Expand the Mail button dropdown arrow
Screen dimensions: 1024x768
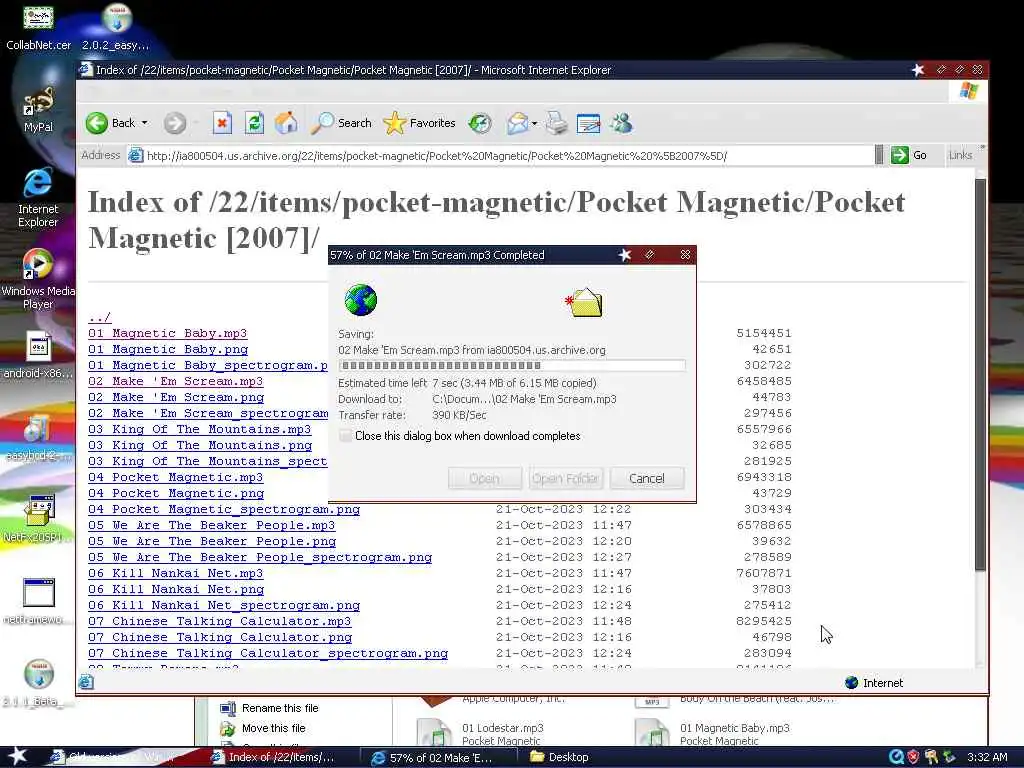(x=534, y=123)
